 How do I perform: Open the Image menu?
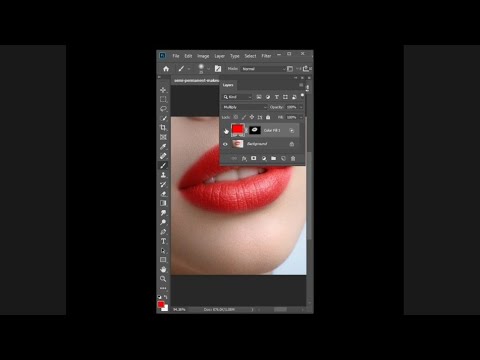click(203, 56)
